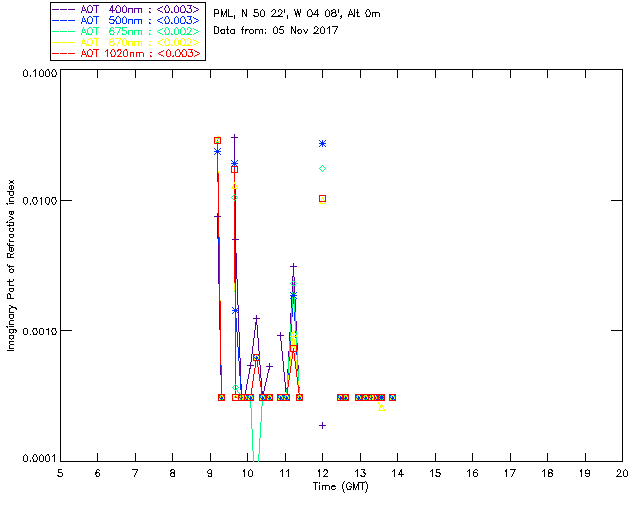This screenshot has height=512, width=640.
Task: Click the x-axis tick label 6
Action: (x=98, y=473)
